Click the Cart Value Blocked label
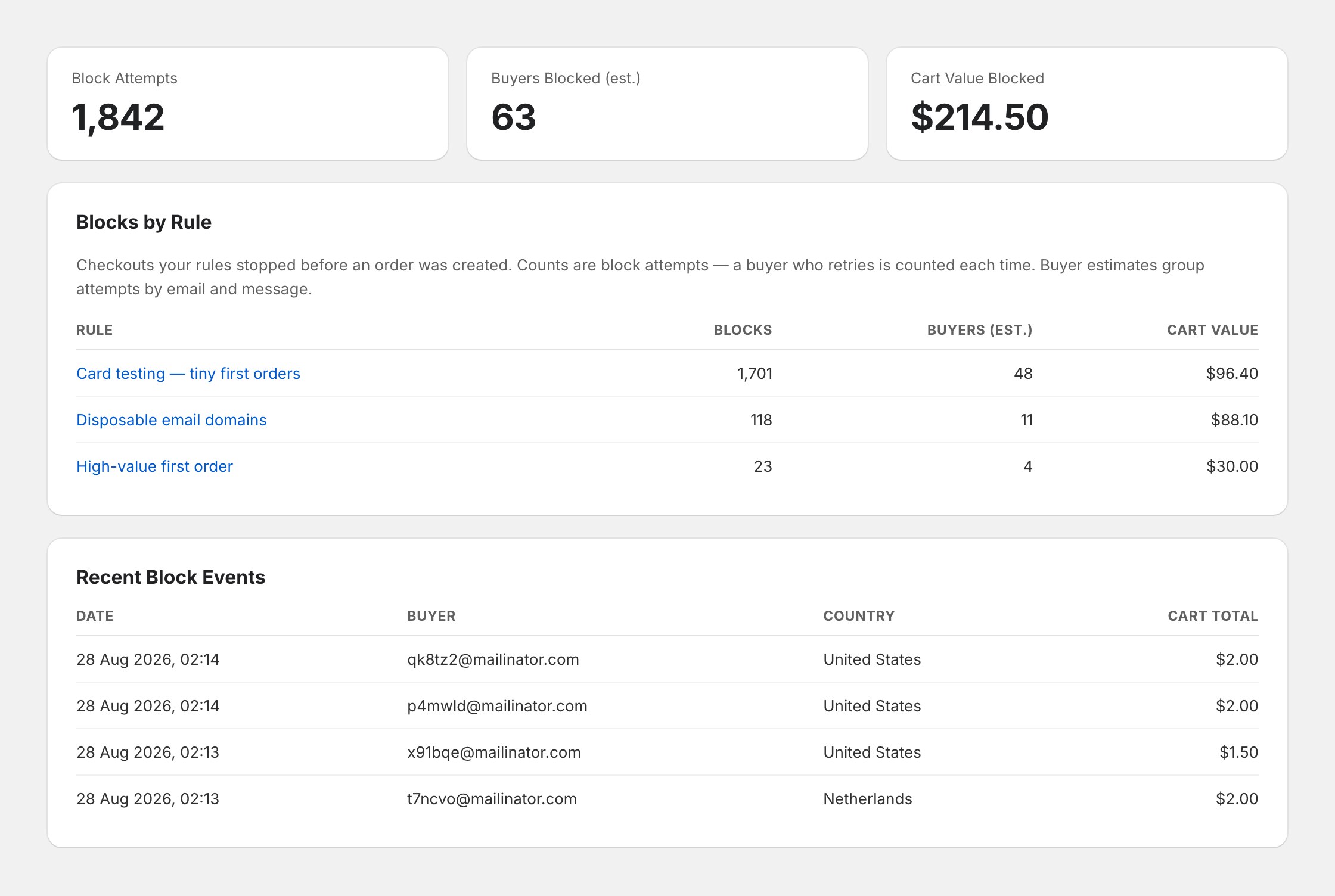 977,78
